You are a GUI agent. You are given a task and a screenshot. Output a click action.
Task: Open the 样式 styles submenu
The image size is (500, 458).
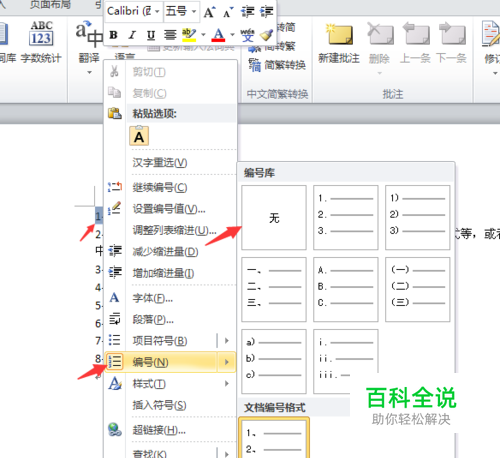[x=171, y=384]
